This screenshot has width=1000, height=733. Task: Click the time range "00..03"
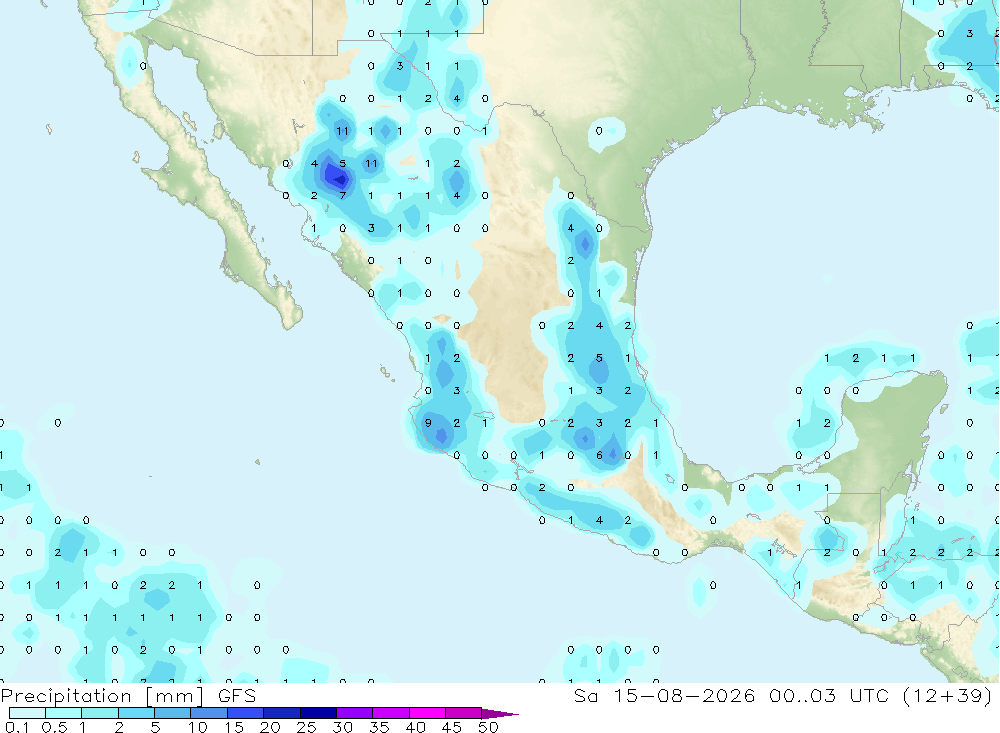pyautogui.click(x=802, y=695)
